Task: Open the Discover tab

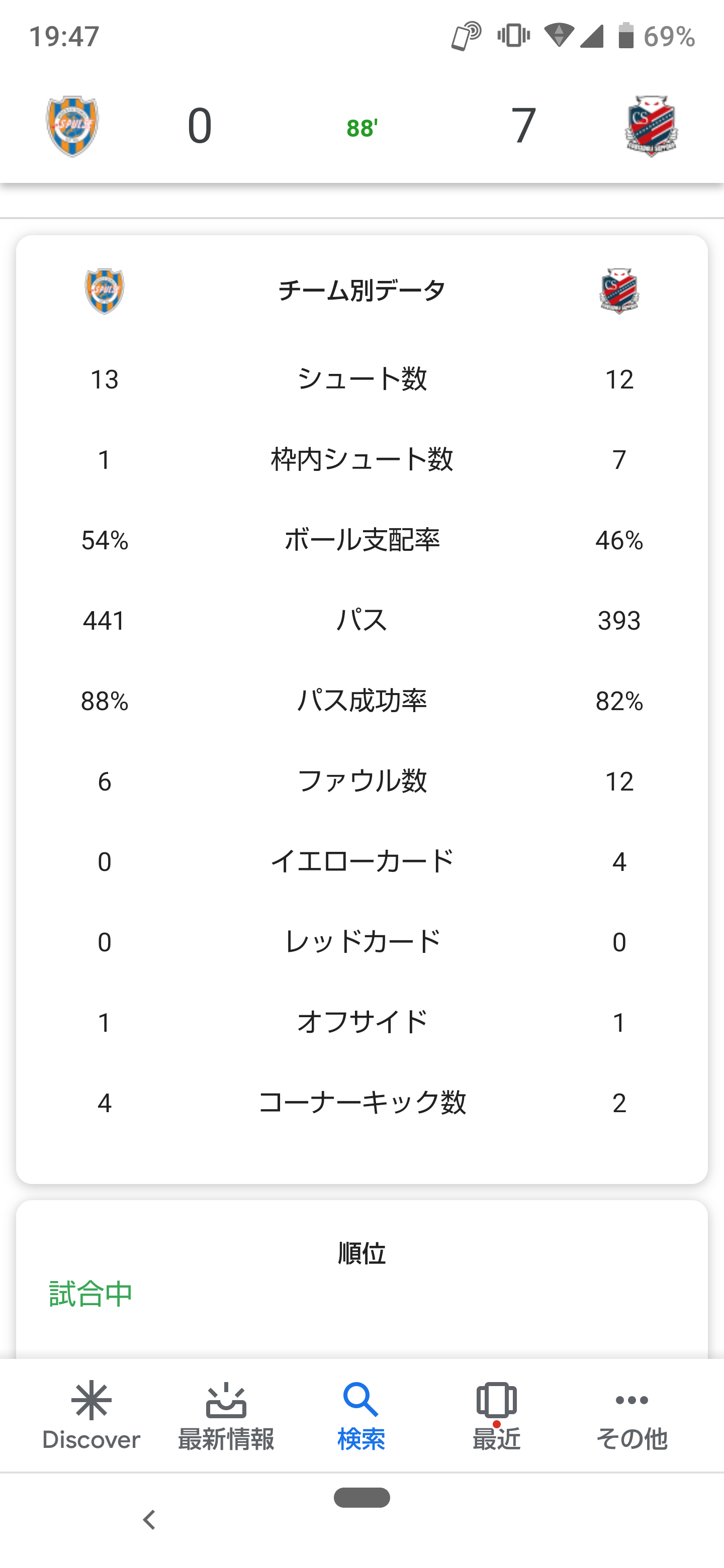Action: 92,1416
